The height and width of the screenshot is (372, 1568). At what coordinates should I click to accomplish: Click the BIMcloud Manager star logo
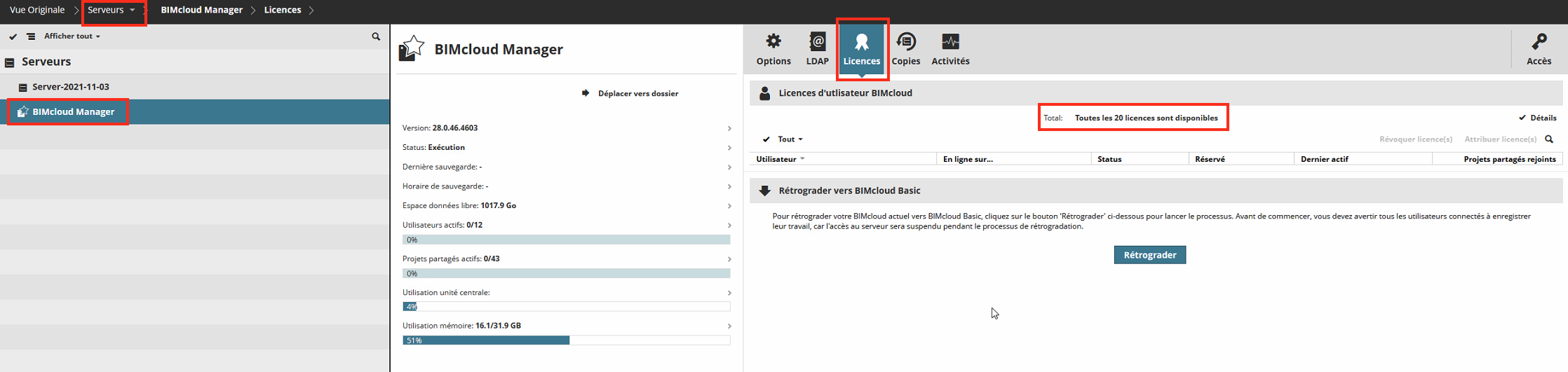[x=412, y=48]
